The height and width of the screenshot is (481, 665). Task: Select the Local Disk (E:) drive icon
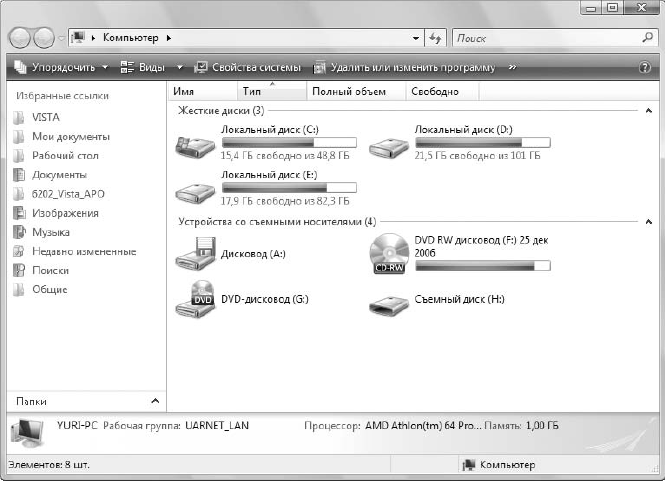pyautogui.click(x=195, y=193)
